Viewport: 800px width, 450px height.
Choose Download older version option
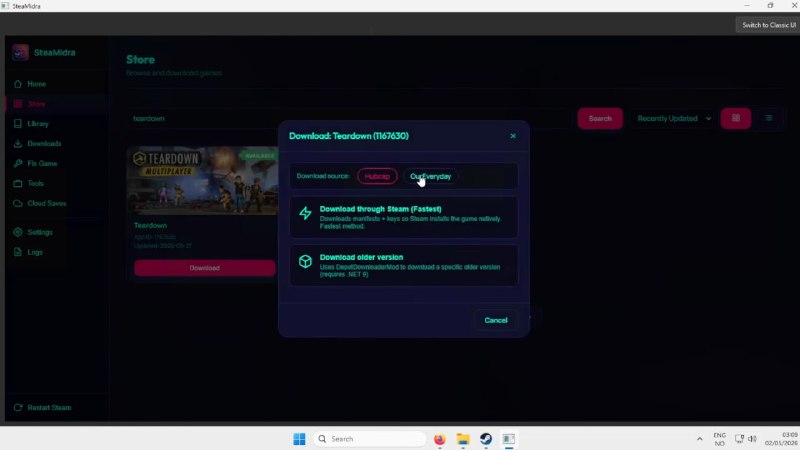tap(404, 265)
